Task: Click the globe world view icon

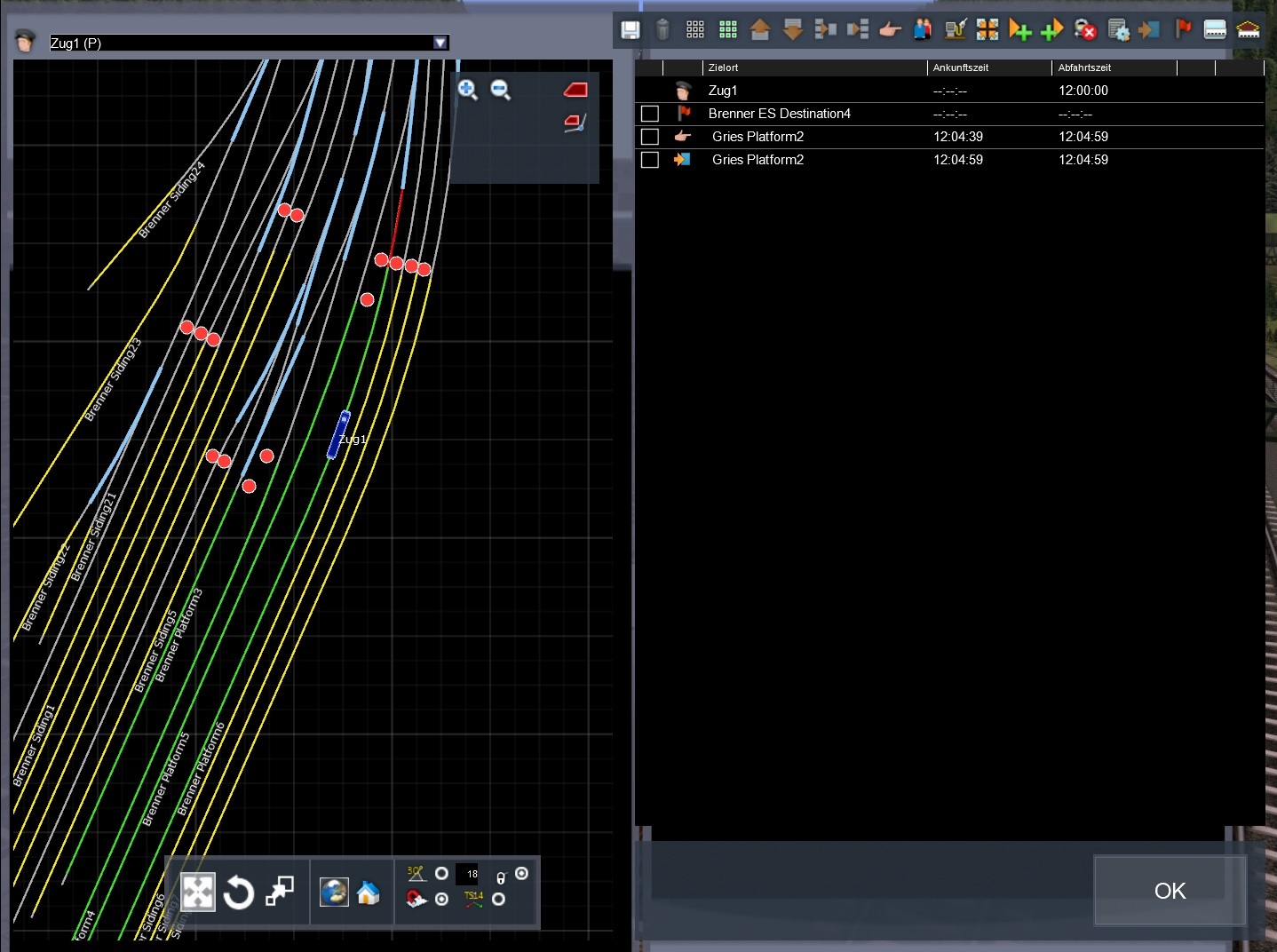Action: point(334,892)
